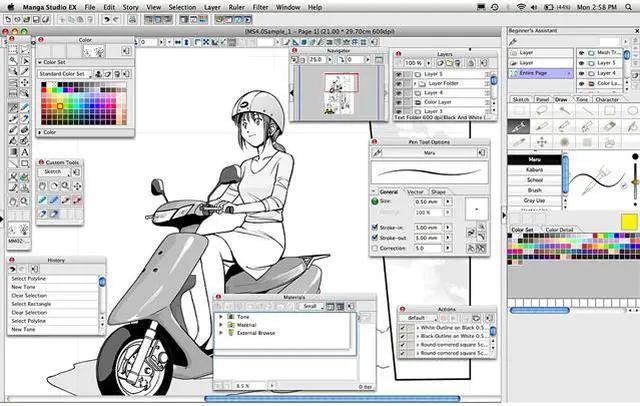Select the magic wand tool in Tools palette
Screen dimensions: 640x406
(x=13, y=61)
